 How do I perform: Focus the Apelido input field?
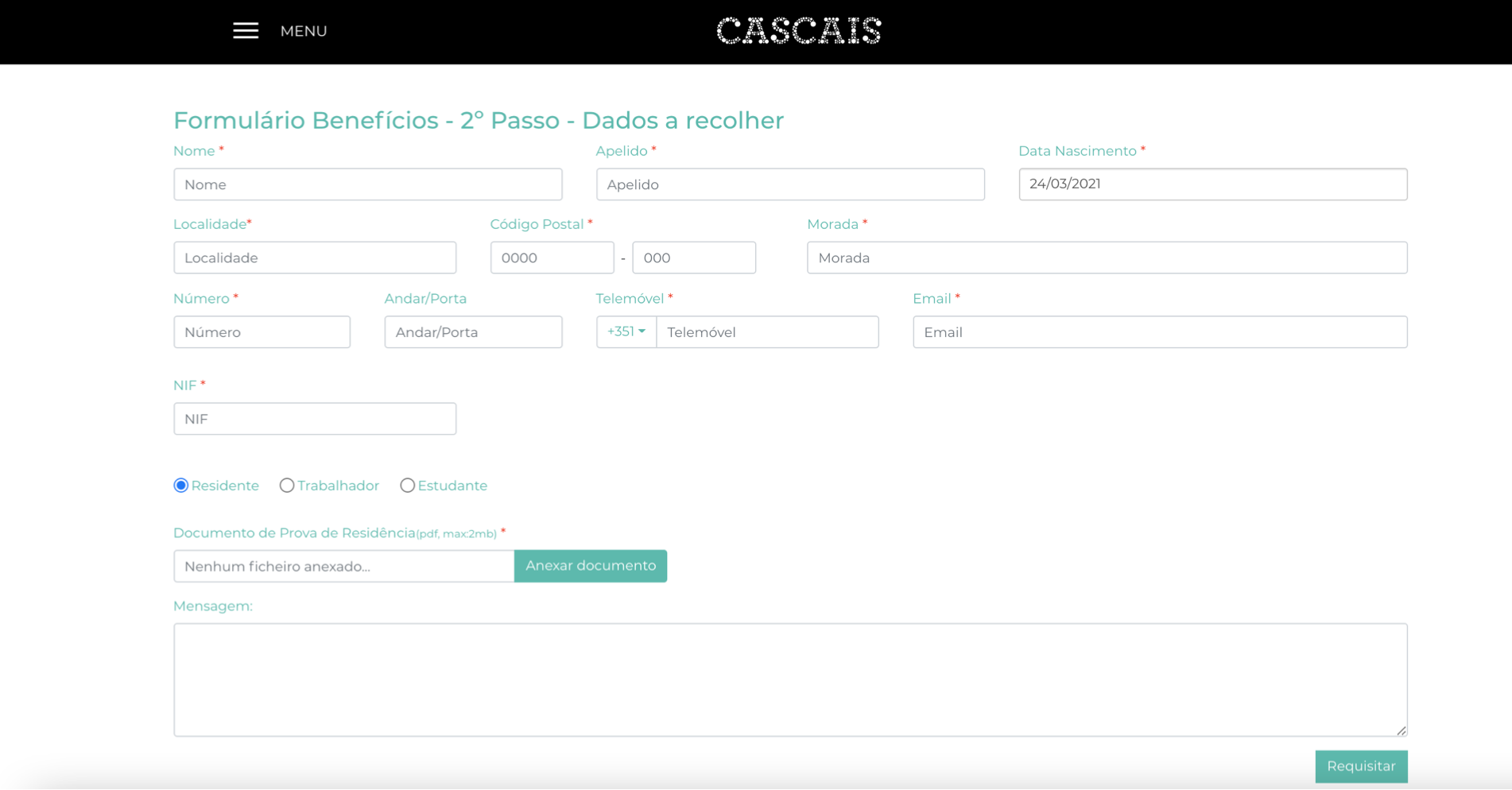tap(790, 184)
